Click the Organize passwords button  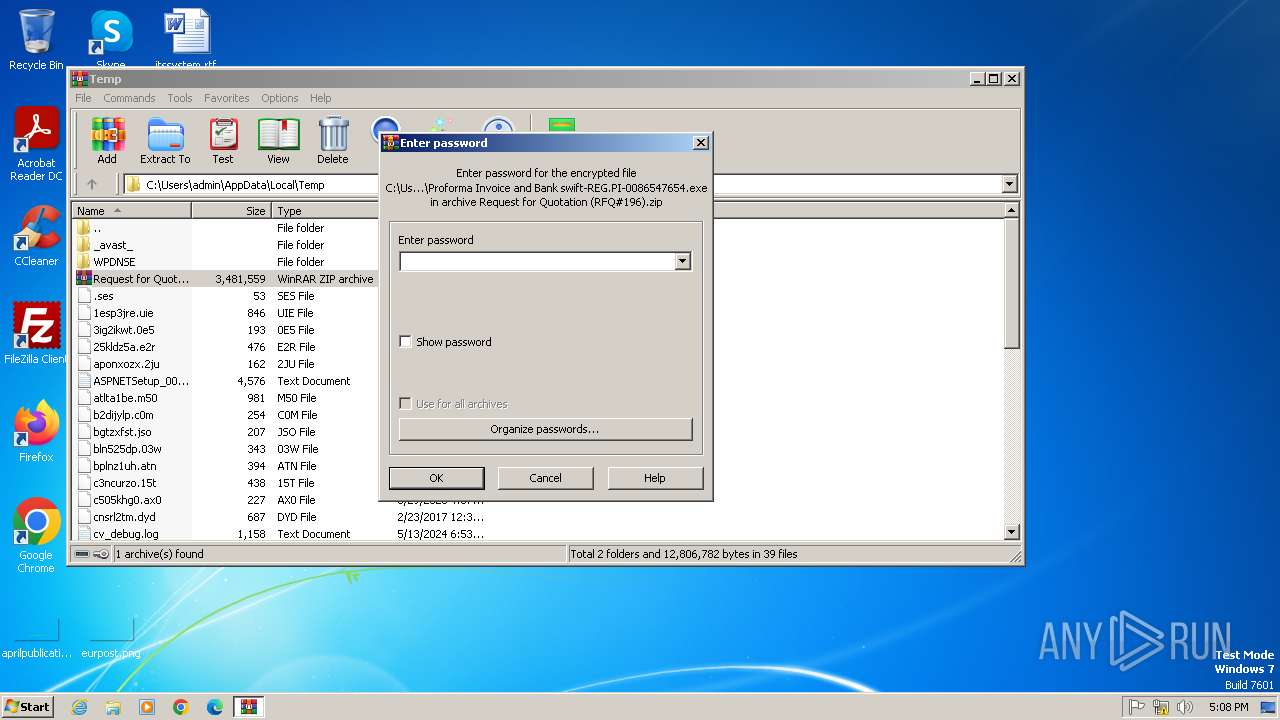(545, 429)
